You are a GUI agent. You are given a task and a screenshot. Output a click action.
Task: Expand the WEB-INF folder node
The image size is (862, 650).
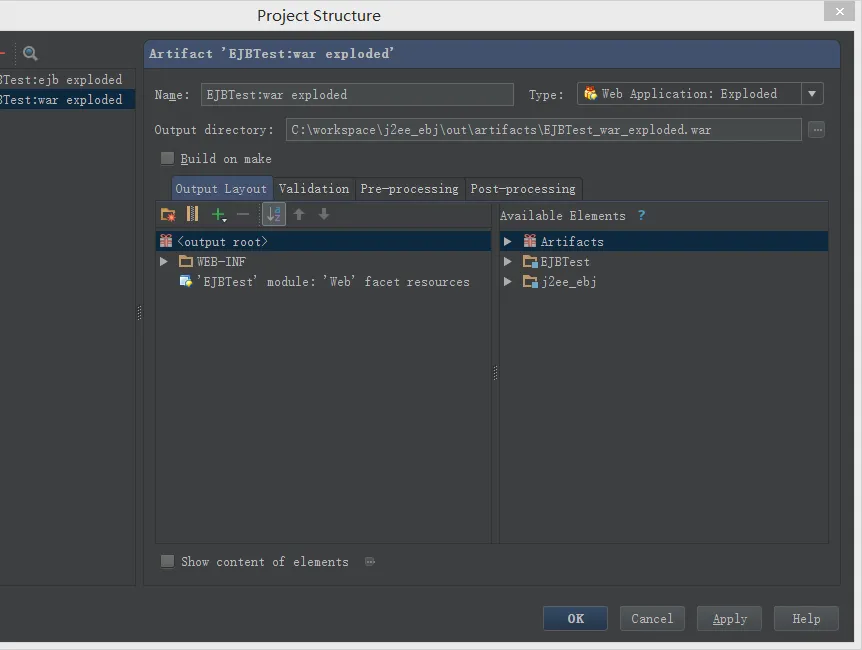[164, 262]
